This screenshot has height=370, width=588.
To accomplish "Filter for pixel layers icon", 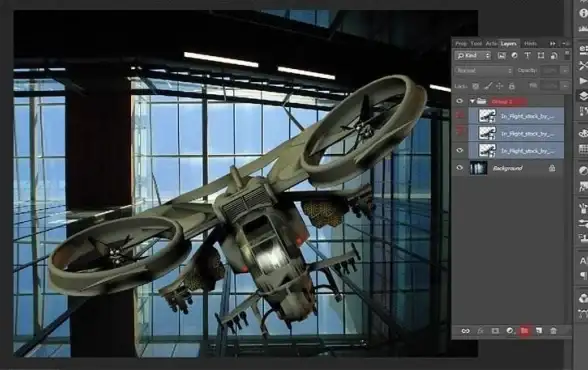I will pyautogui.click(x=501, y=55).
